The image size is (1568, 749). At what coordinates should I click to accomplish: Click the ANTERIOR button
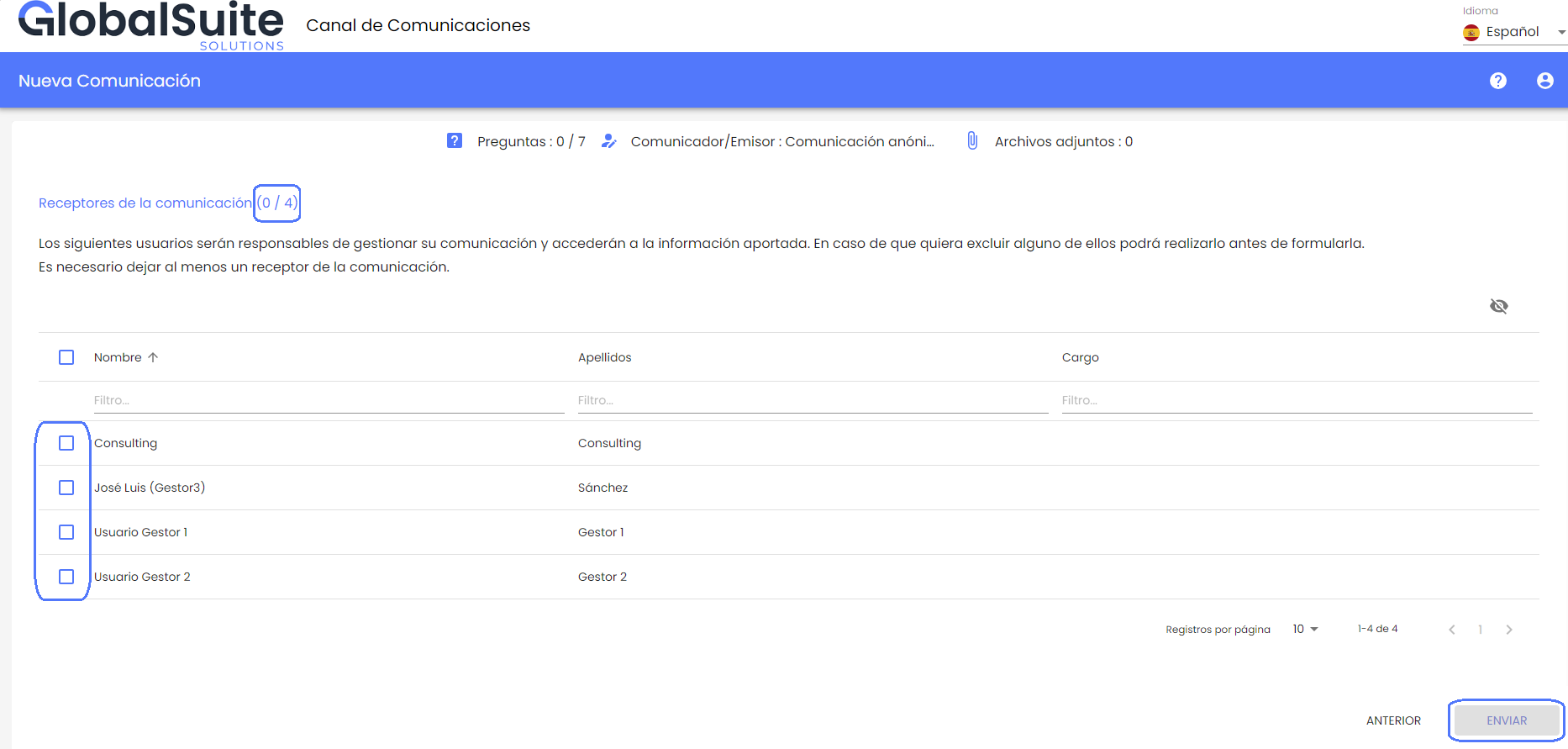tap(1393, 720)
